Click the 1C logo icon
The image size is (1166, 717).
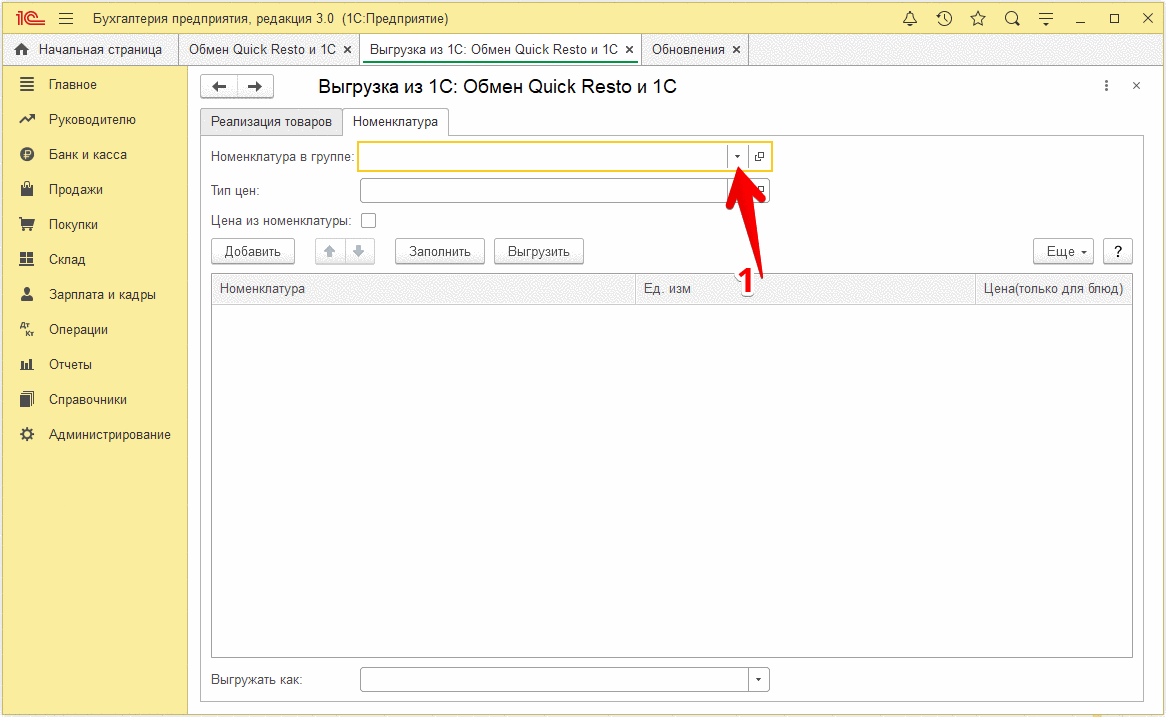coord(30,19)
